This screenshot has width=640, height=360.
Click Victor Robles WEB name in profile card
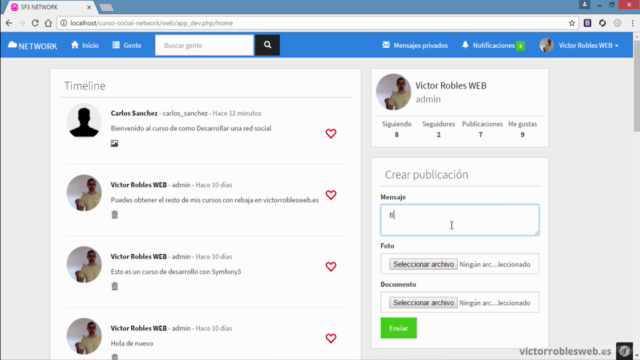click(x=451, y=86)
